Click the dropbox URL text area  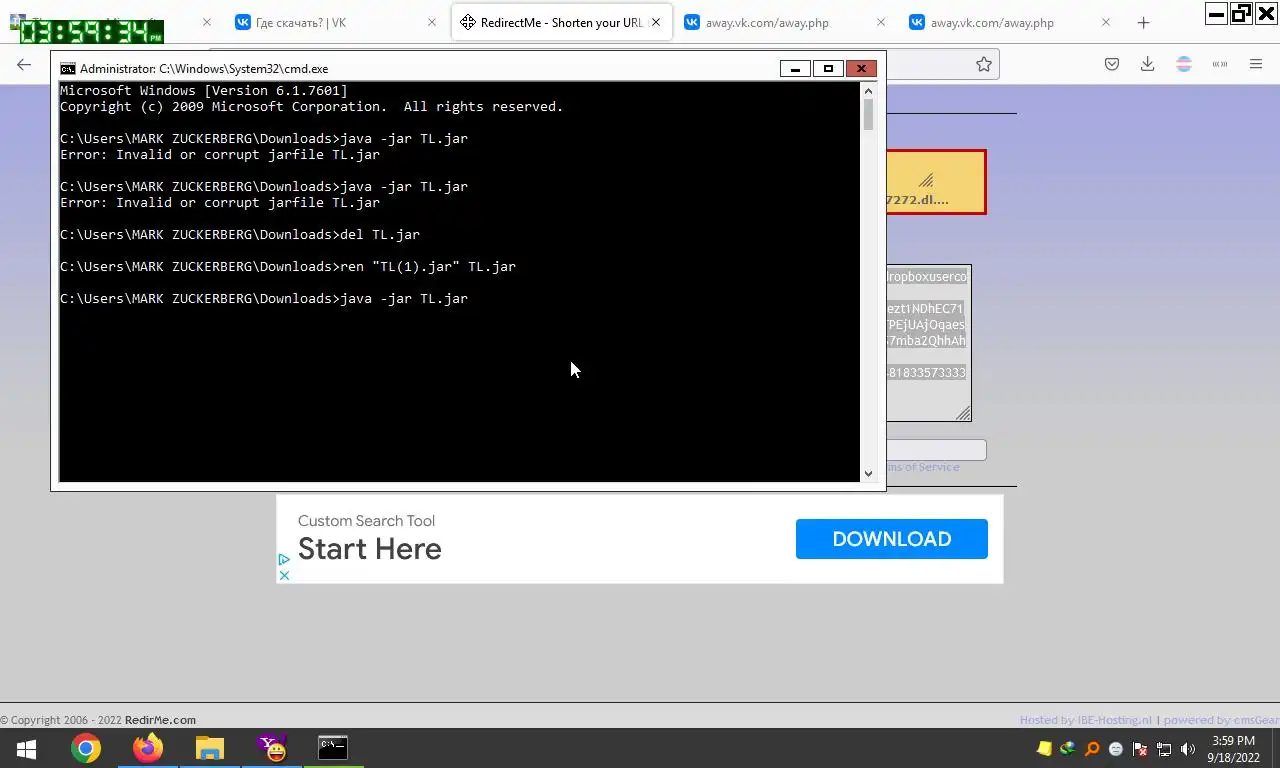pos(928,343)
